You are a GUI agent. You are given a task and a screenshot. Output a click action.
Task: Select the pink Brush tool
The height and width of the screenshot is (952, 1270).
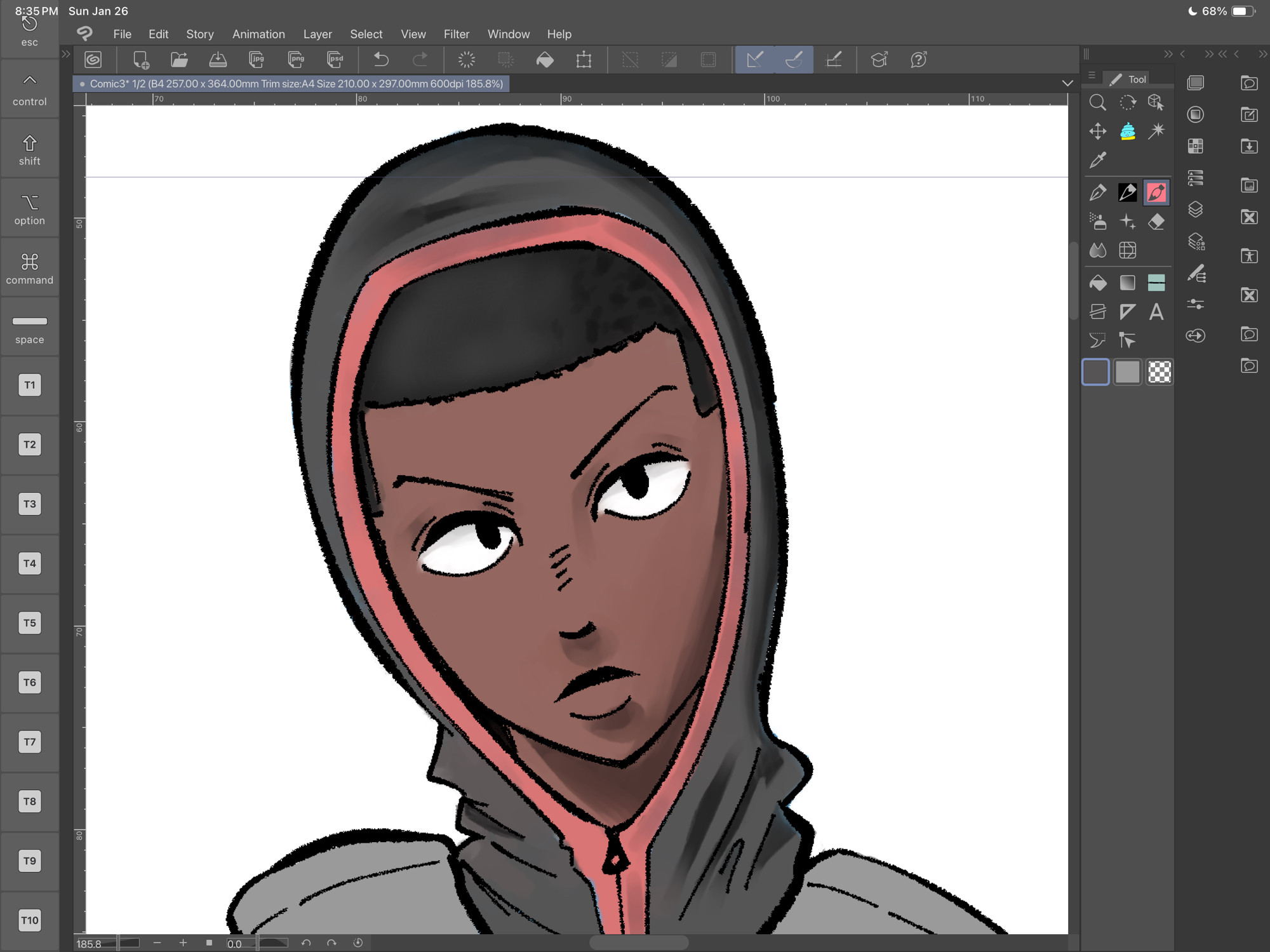tap(1156, 192)
